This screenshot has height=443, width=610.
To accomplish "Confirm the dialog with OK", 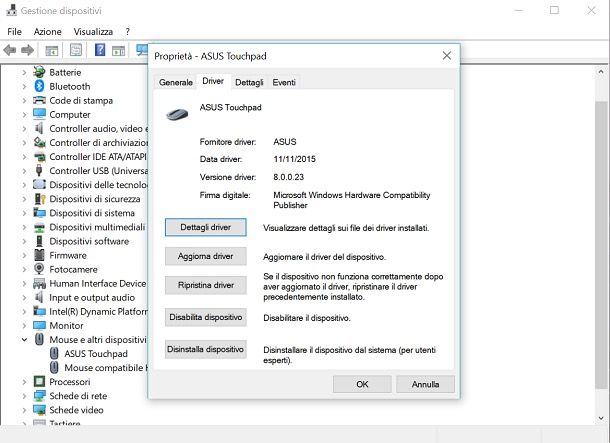I will tap(362, 384).
